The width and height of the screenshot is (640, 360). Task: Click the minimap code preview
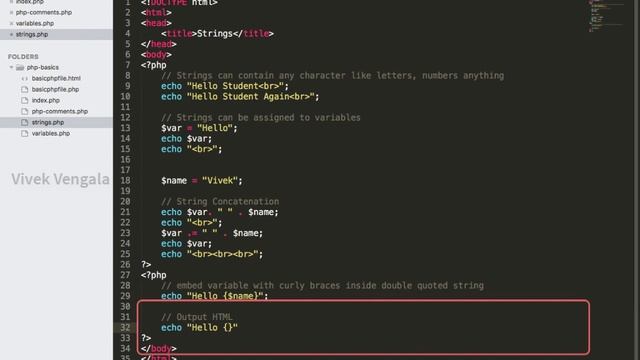click(x=605, y=16)
